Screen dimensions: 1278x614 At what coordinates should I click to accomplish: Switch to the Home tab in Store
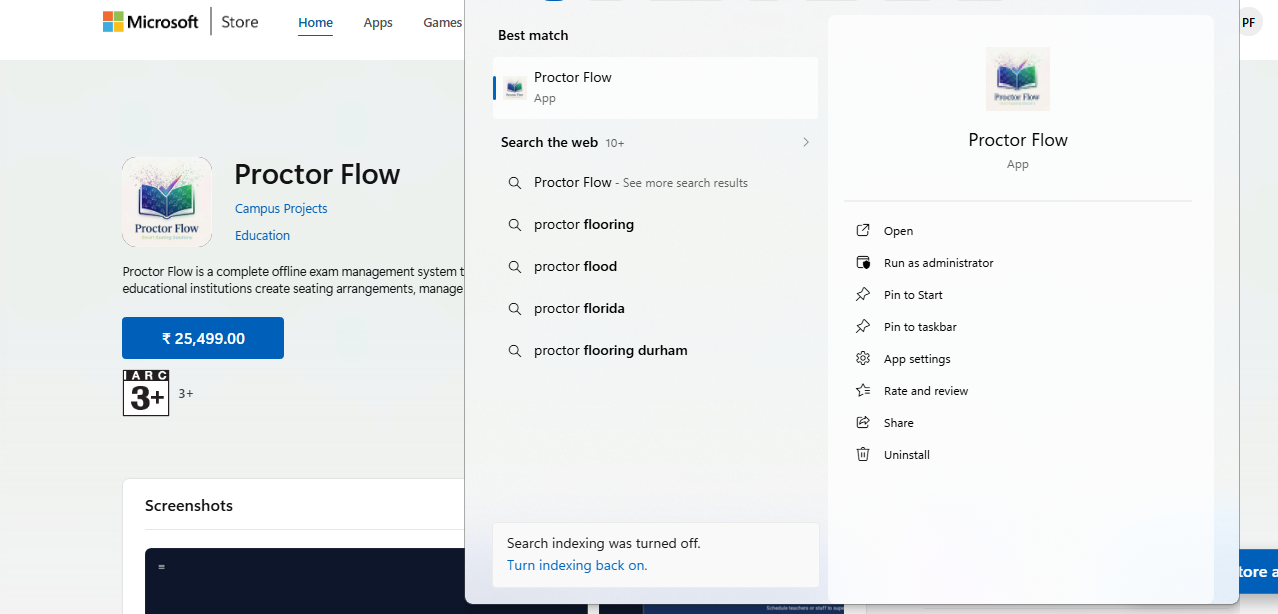[316, 23]
